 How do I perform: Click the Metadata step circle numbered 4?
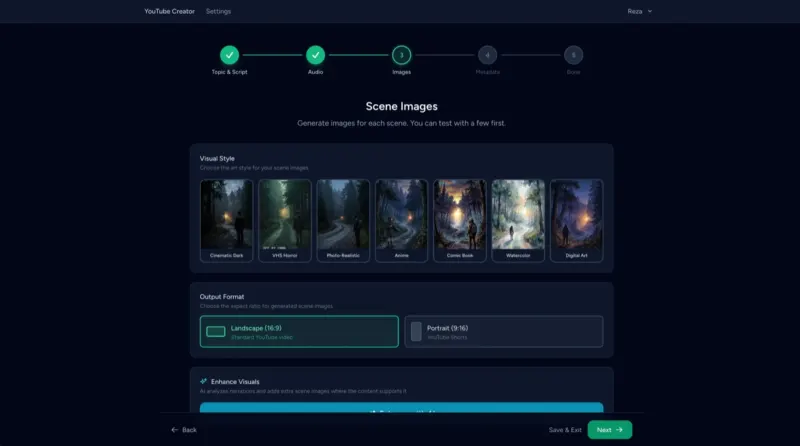pos(487,55)
